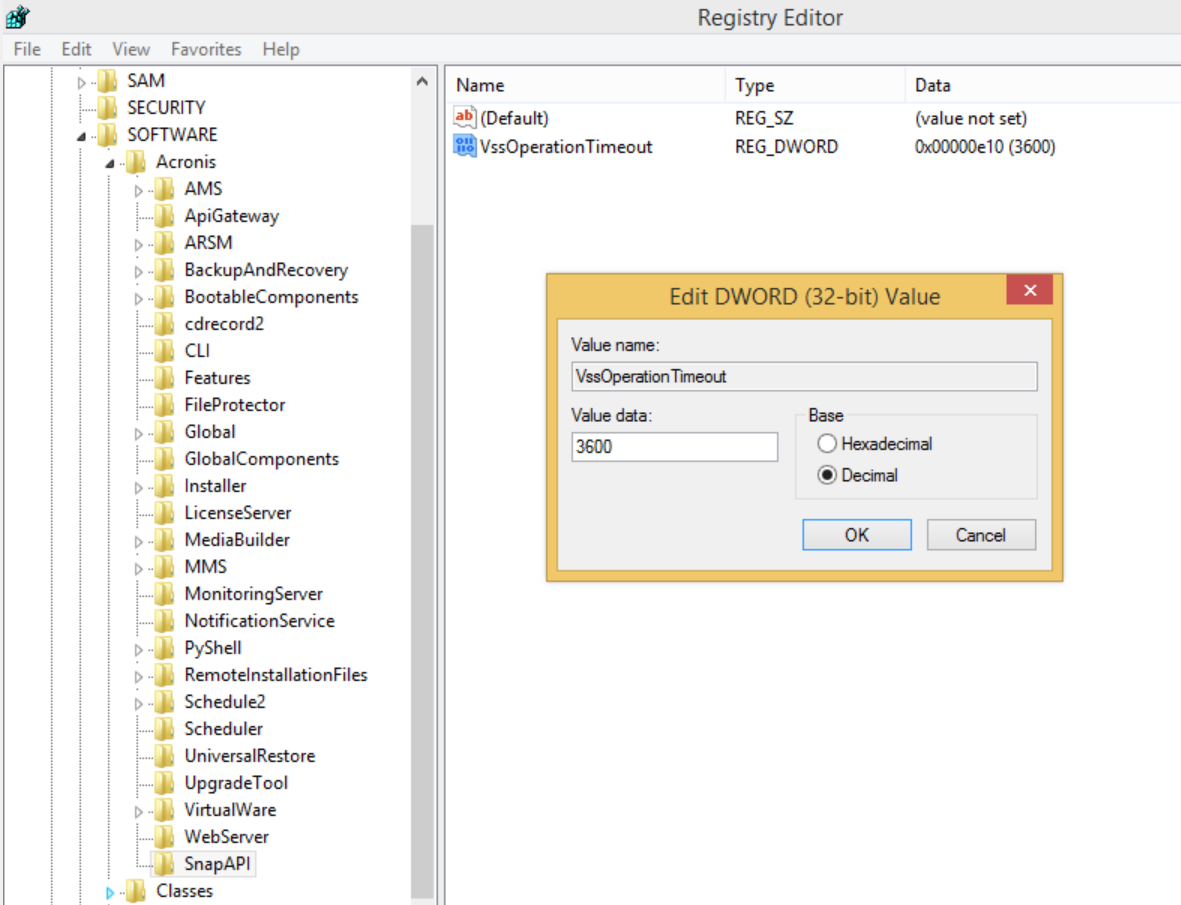
Task: Sort values by the Type column
Action: pos(815,85)
